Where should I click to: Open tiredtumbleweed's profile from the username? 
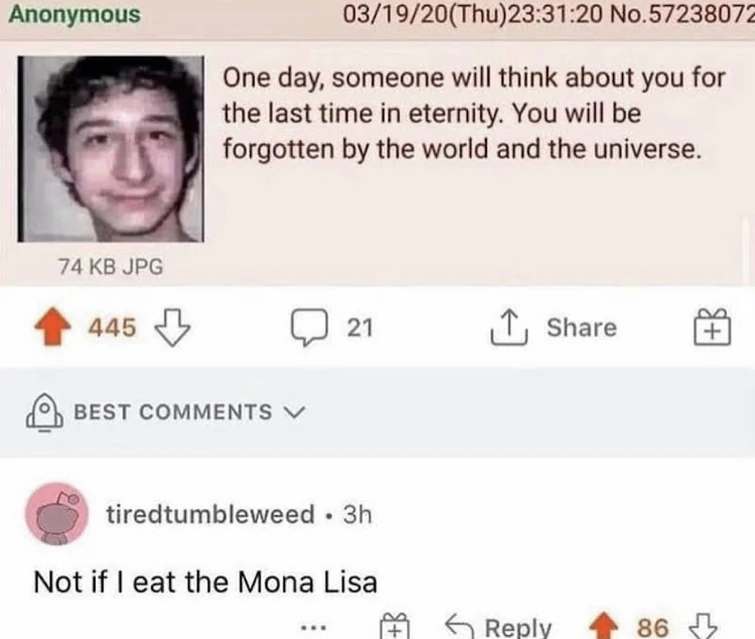[209, 515]
